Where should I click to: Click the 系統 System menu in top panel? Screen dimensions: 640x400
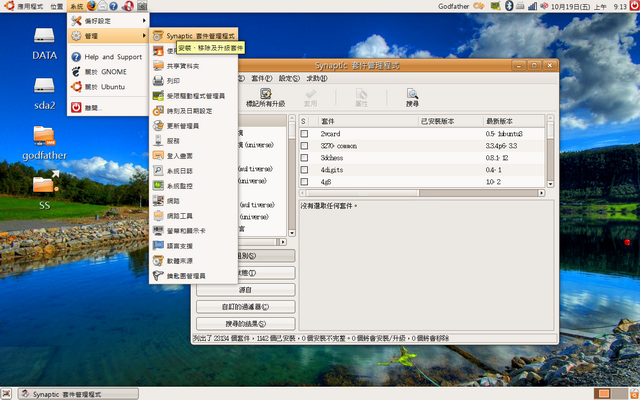pyautogui.click(x=76, y=7)
